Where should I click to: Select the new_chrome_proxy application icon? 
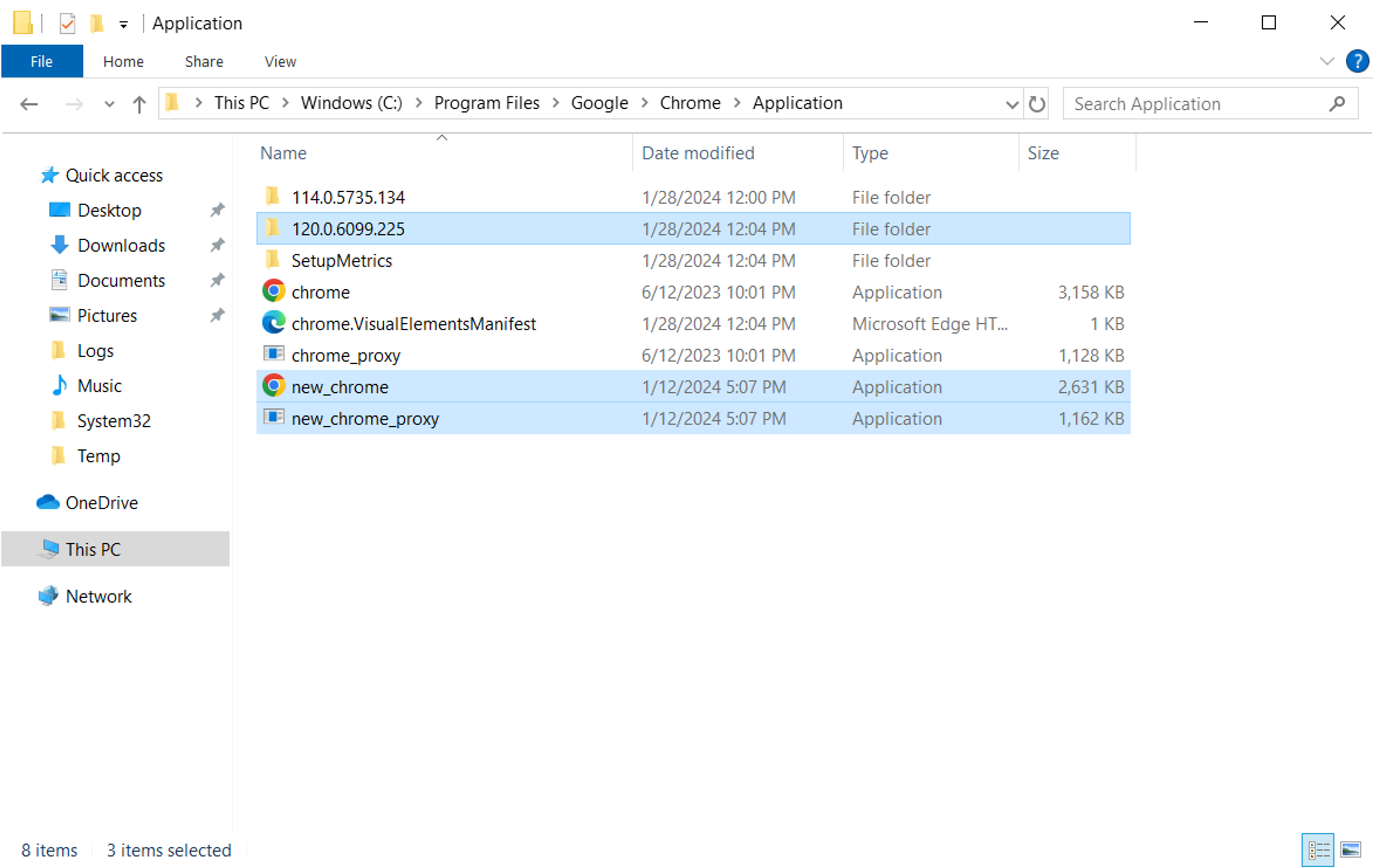click(x=274, y=417)
